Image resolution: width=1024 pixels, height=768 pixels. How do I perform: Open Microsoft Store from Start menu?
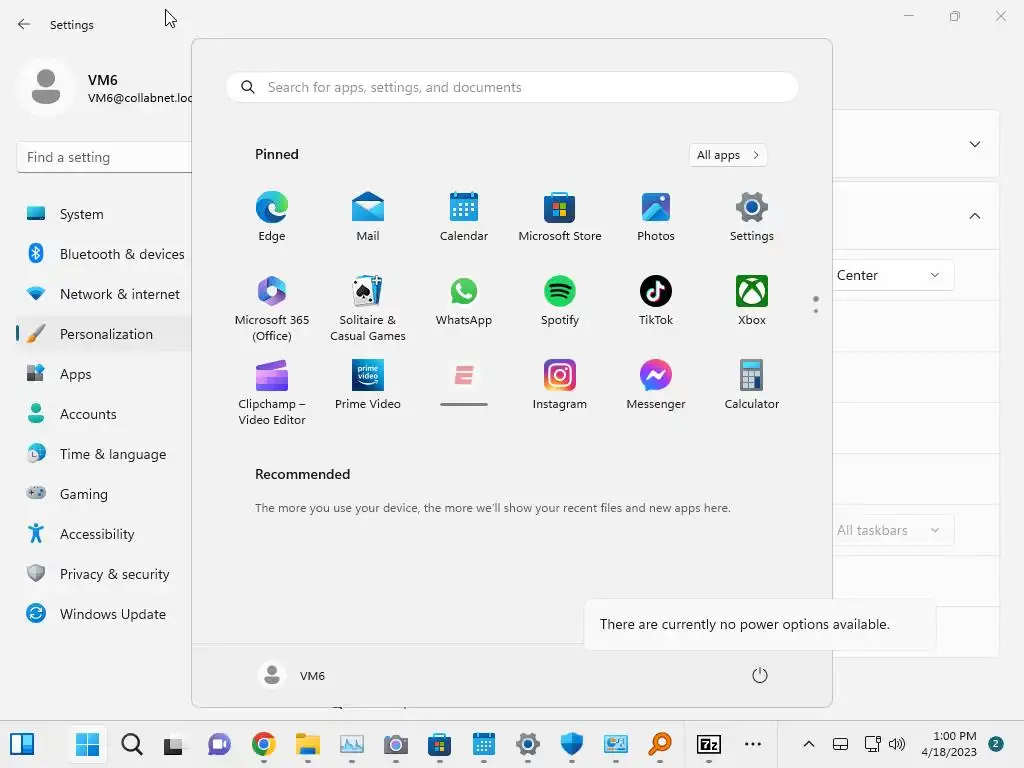[x=560, y=217]
